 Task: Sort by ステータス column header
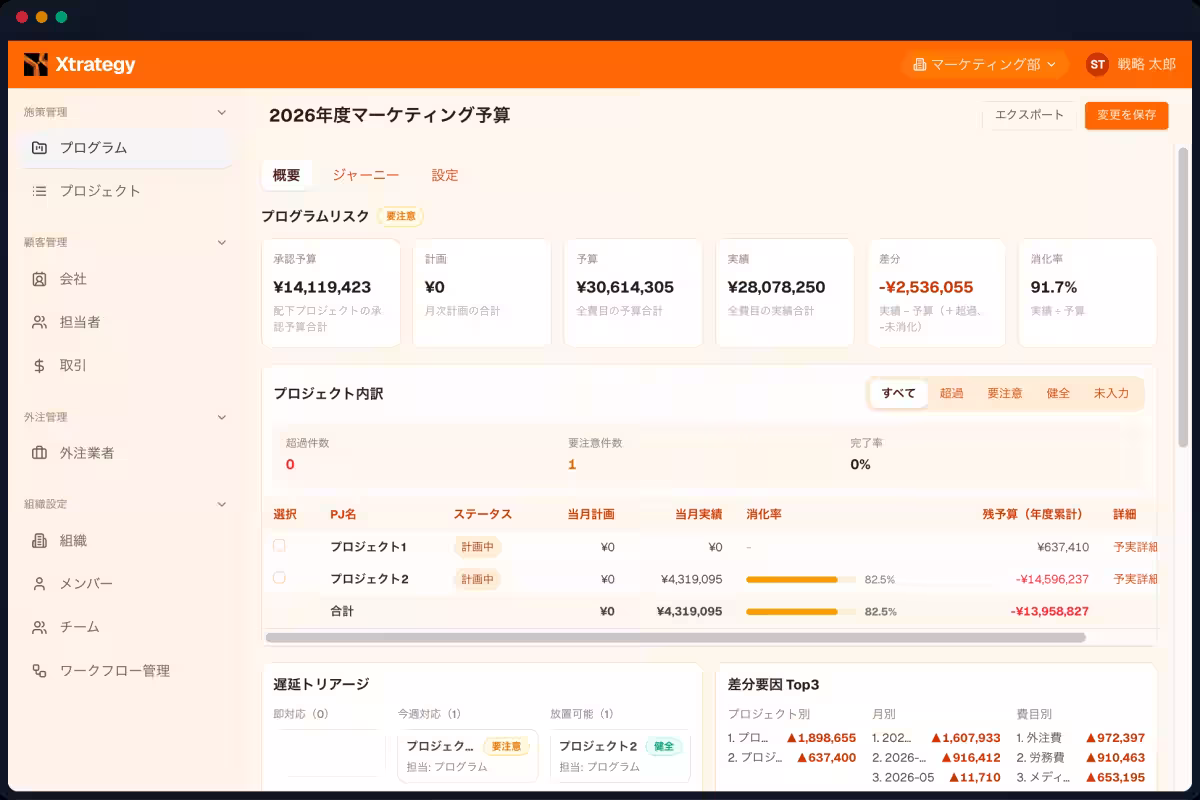coord(482,514)
